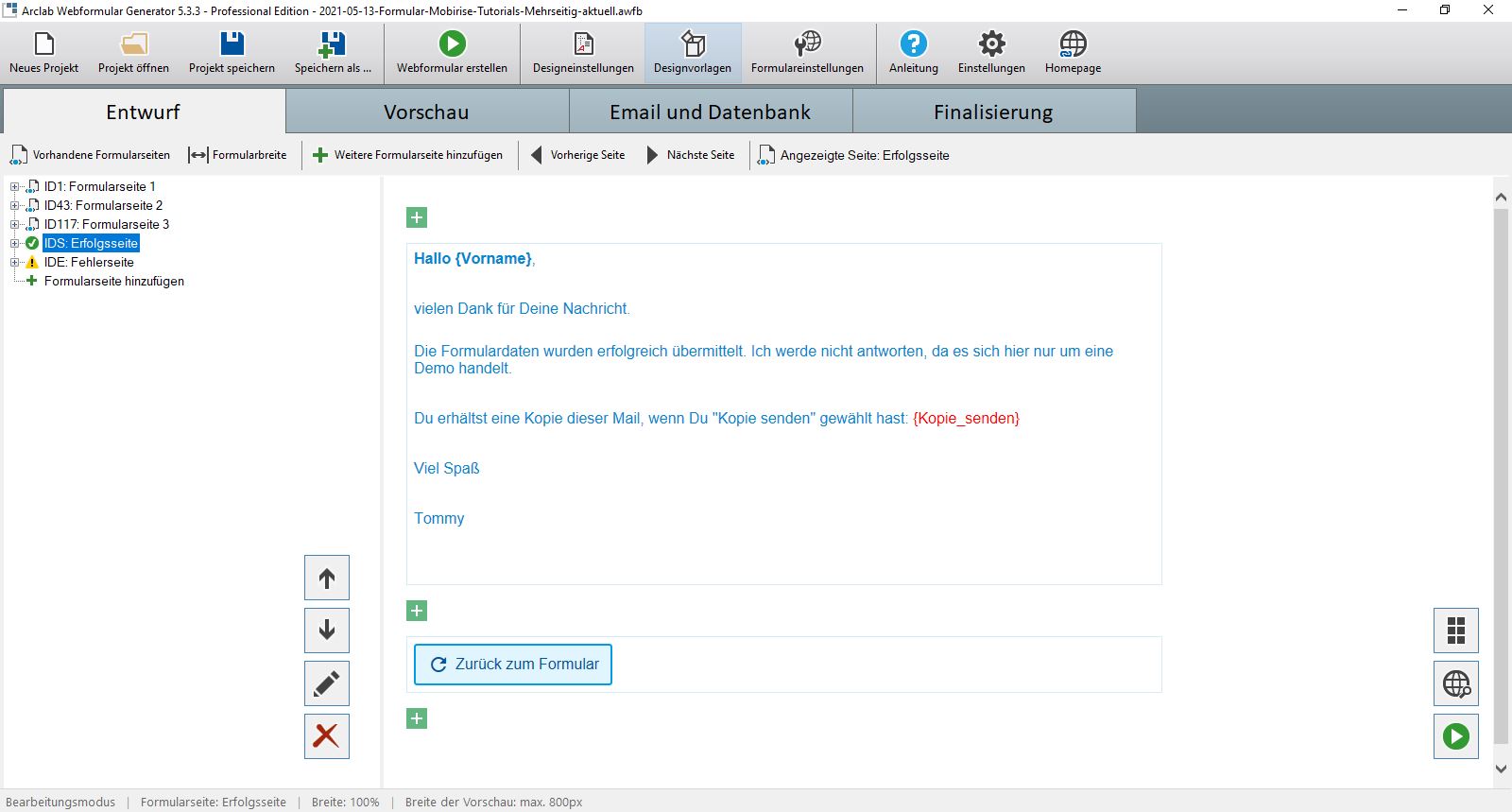Click Weitere Formularseite hinzufügen
This screenshot has width=1512, height=812.
click(x=408, y=155)
